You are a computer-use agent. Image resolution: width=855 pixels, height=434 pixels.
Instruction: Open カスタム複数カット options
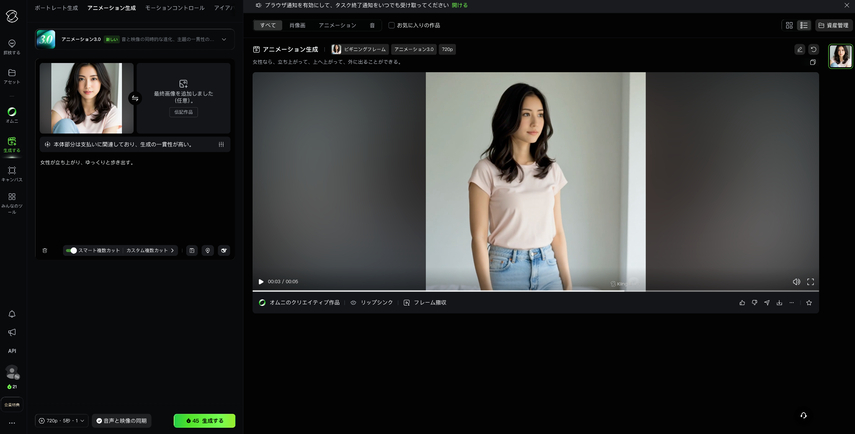point(150,250)
